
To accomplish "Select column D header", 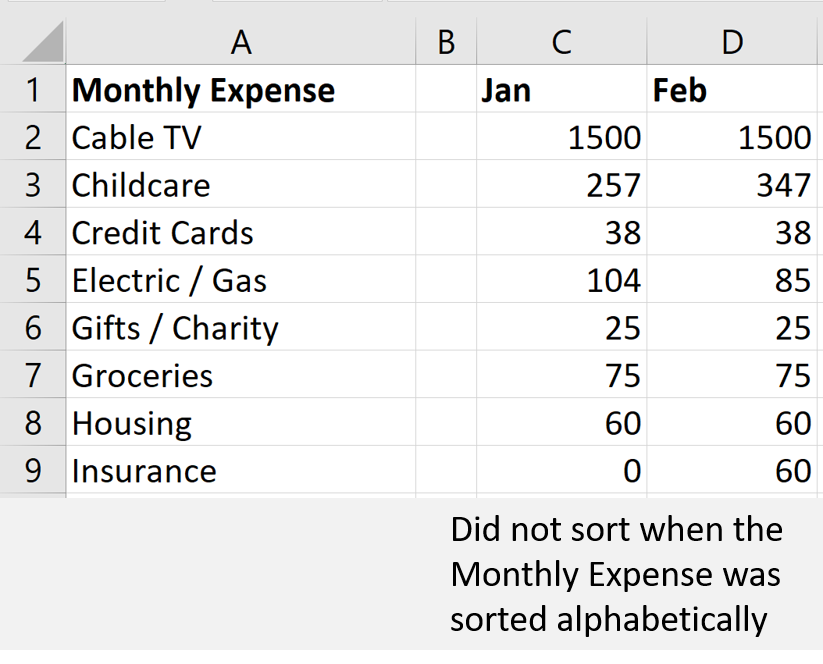I will 732,42.
